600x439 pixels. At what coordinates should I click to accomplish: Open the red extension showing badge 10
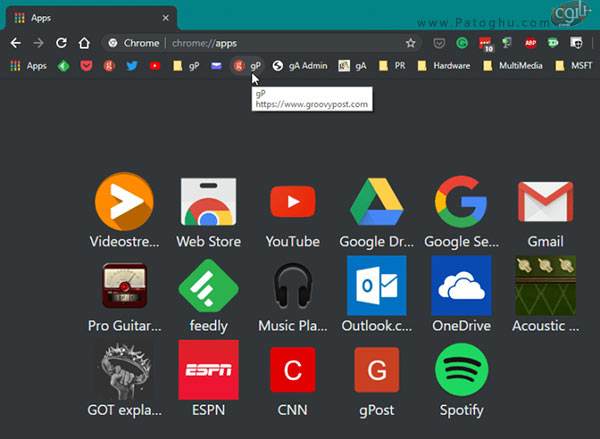(x=486, y=44)
